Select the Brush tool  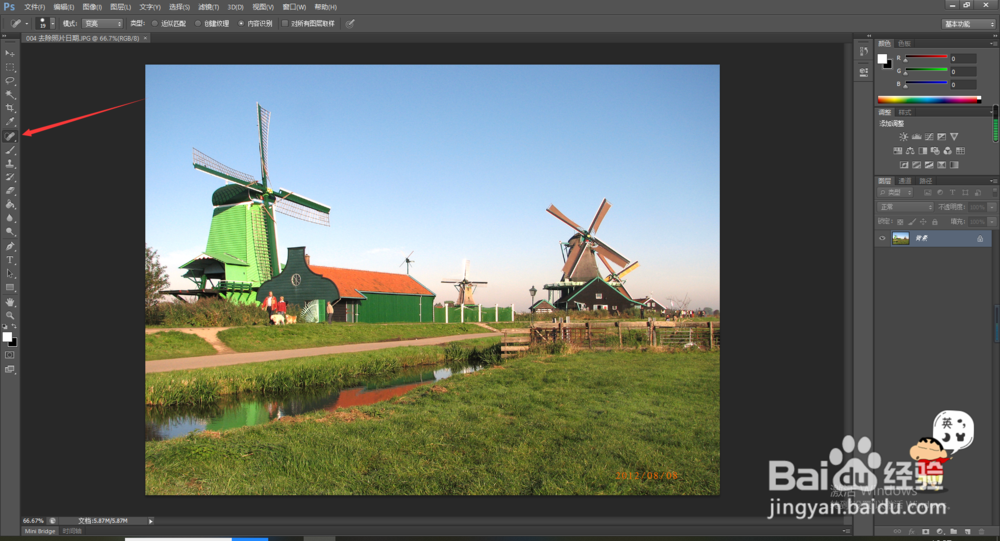[x=10, y=151]
